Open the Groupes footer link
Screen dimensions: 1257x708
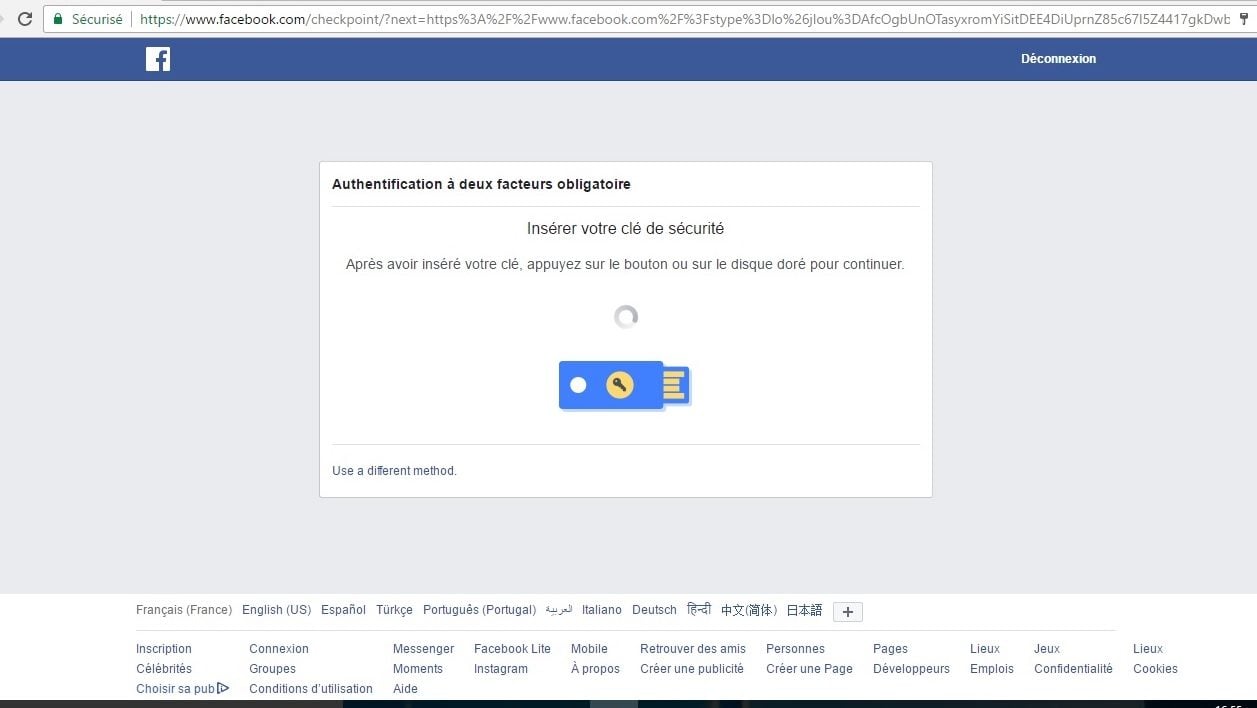coord(272,669)
